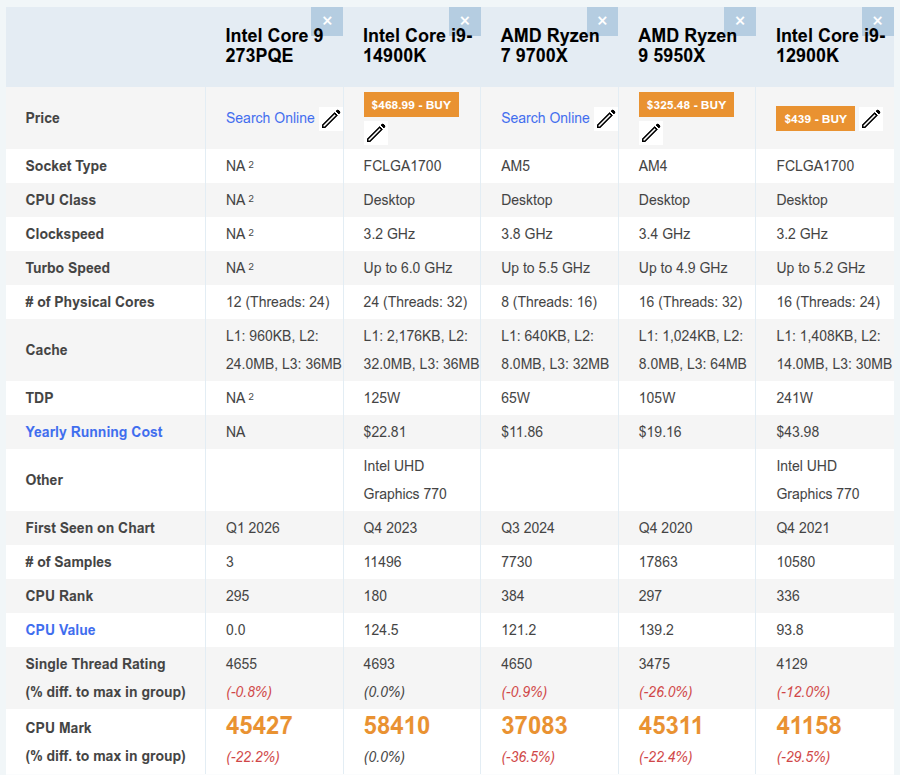The height and width of the screenshot is (775, 900).
Task: Edit price pencil beside $439 button
Action: 871,119
